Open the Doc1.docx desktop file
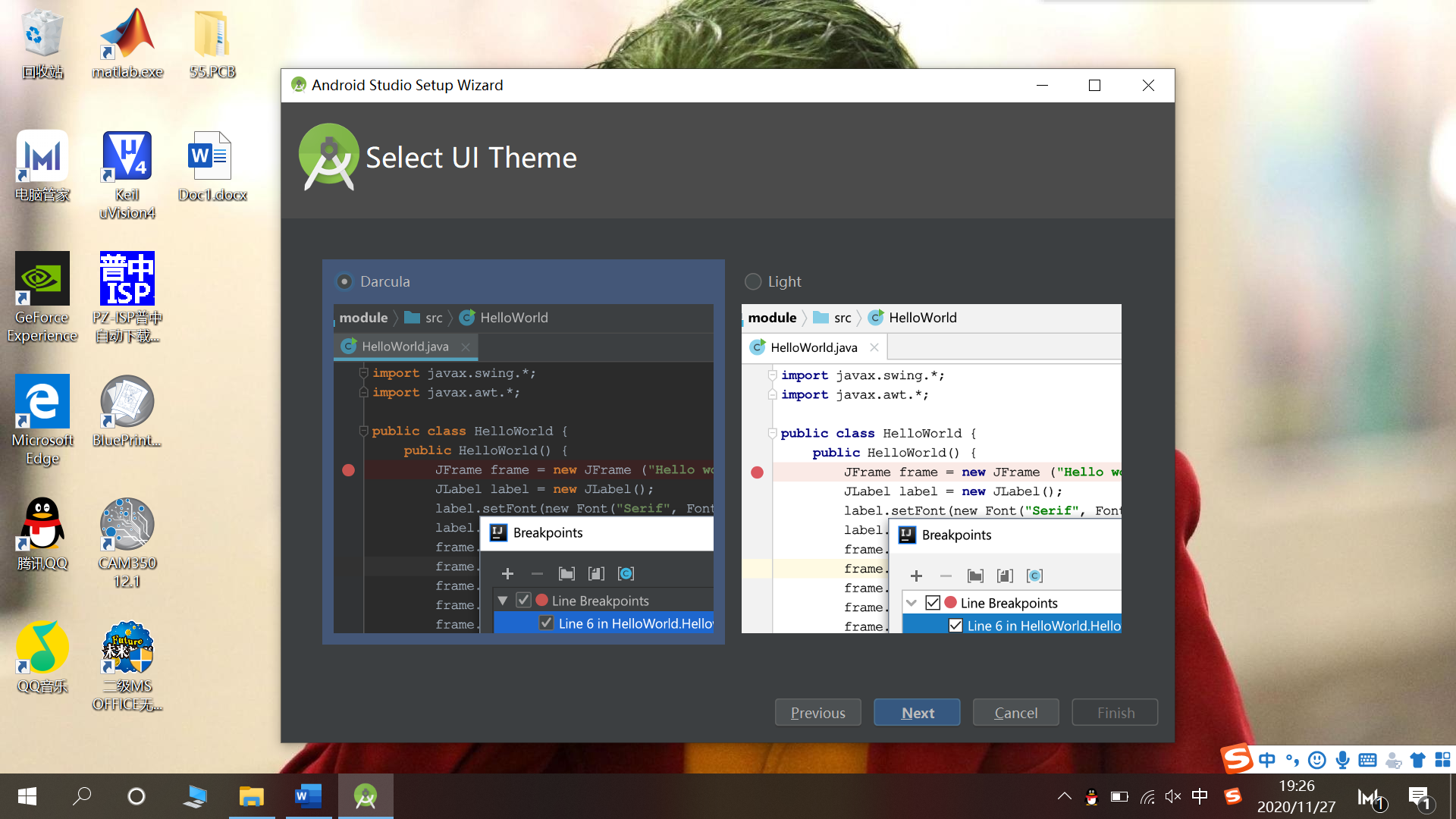The width and height of the screenshot is (1456, 819). point(212,165)
